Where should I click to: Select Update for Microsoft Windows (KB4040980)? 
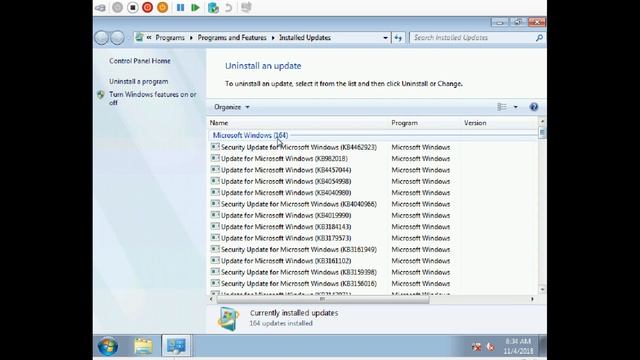tap(286, 193)
